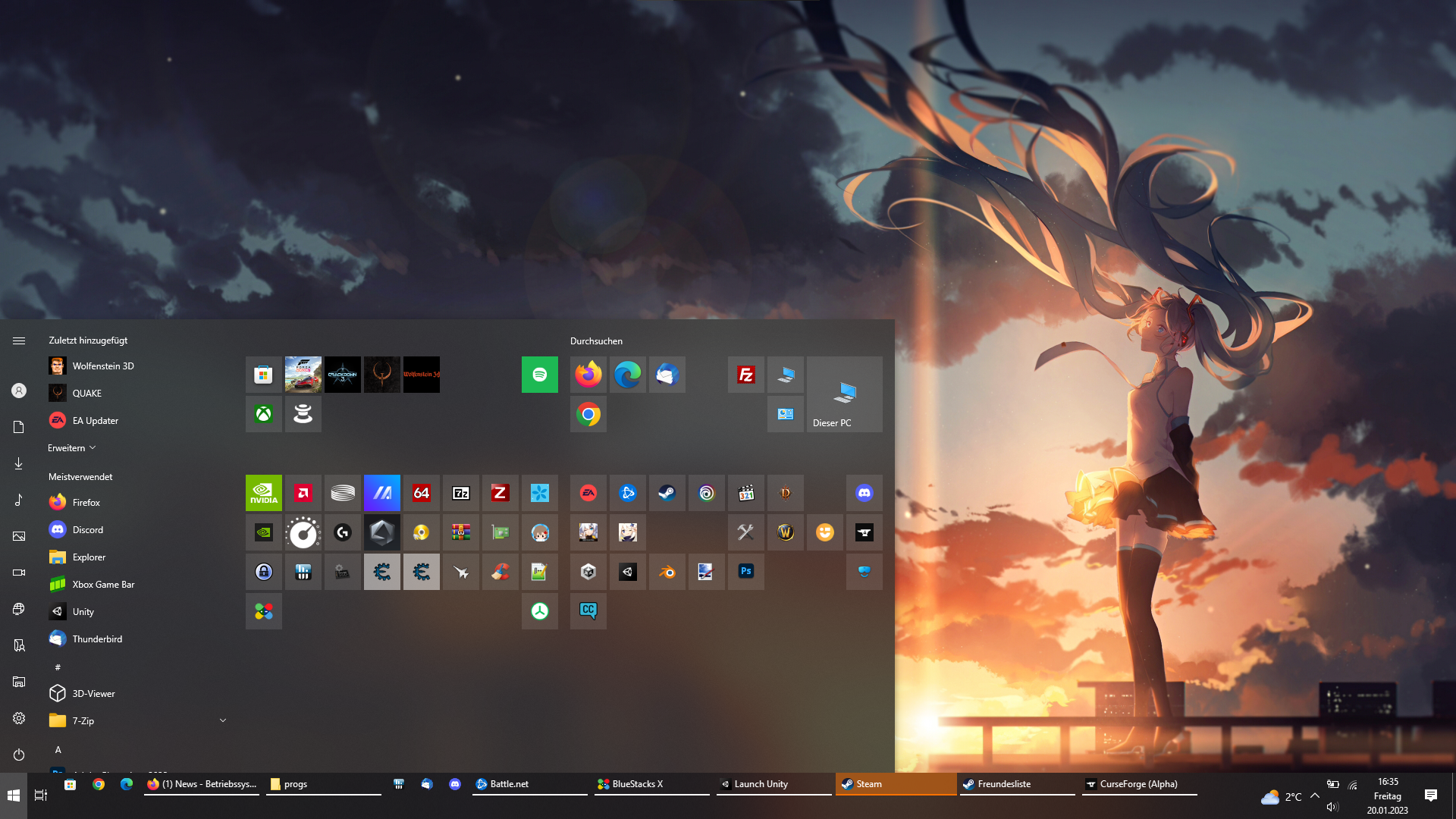Launch the Quake game tile
The height and width of the screenshot is (819, 1456).
(381, 375)
